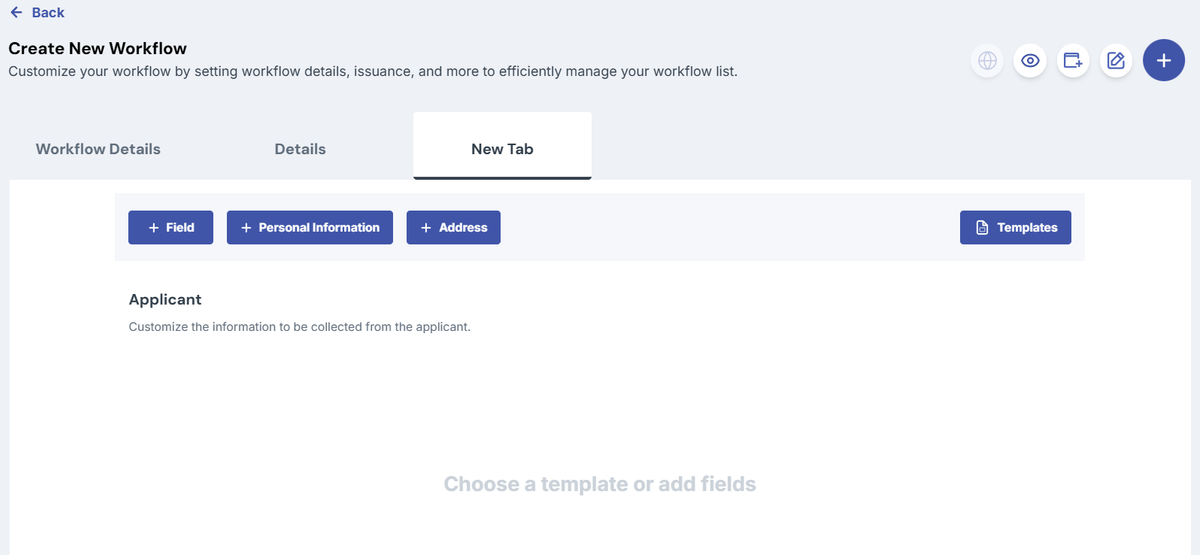Open the Templates chooser
This screenshot has height=555, width=1200.
point(1016,227)
